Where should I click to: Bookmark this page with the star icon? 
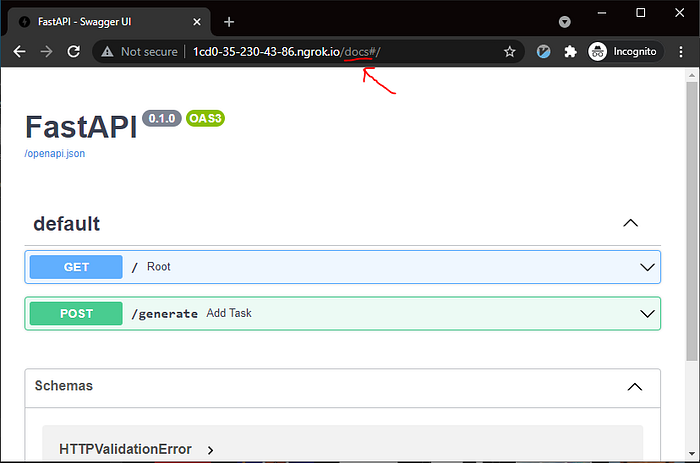509,52
